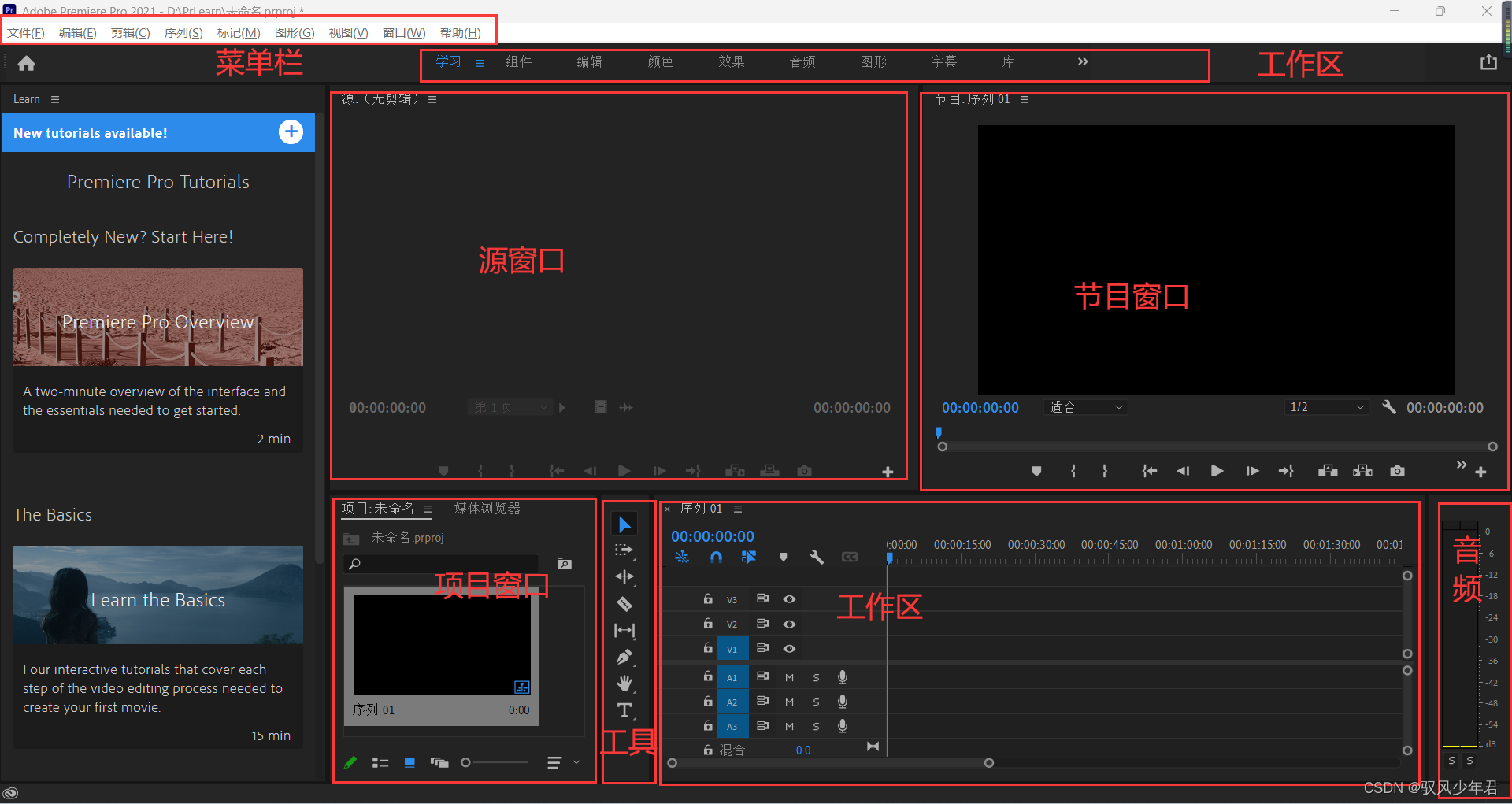Select the Hand tool
Viewport: 1512px width, 804px height.
tap(624, 683)
